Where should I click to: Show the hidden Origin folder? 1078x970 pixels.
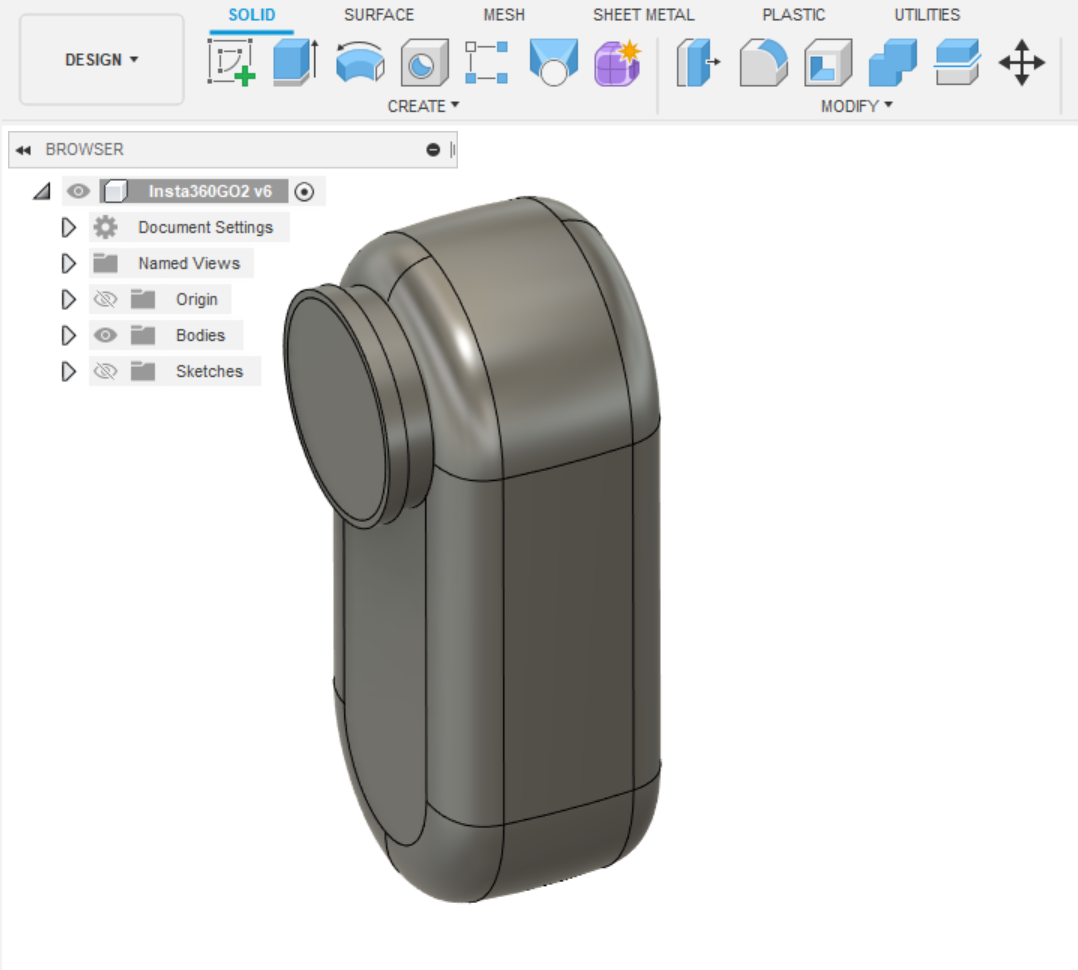click(x=105, y=299)
